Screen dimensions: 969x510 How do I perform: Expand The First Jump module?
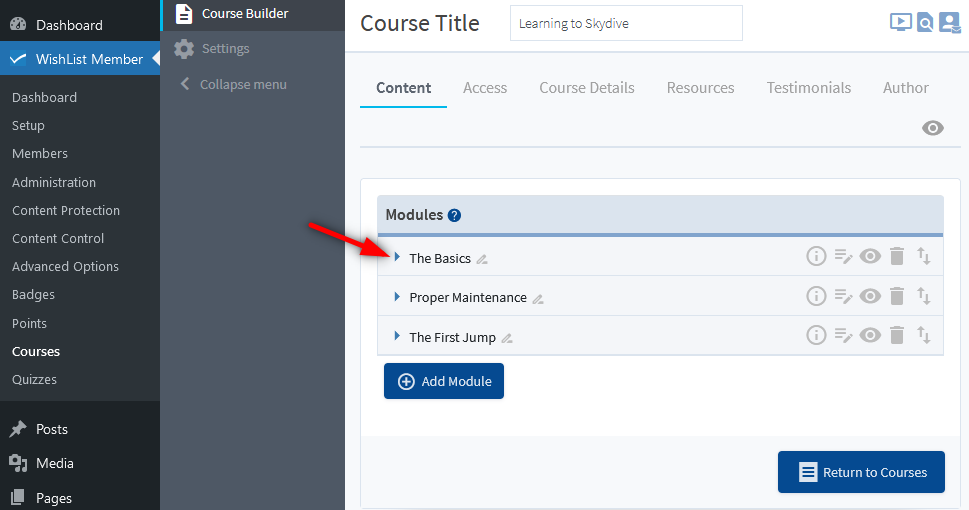coord(397,336)
